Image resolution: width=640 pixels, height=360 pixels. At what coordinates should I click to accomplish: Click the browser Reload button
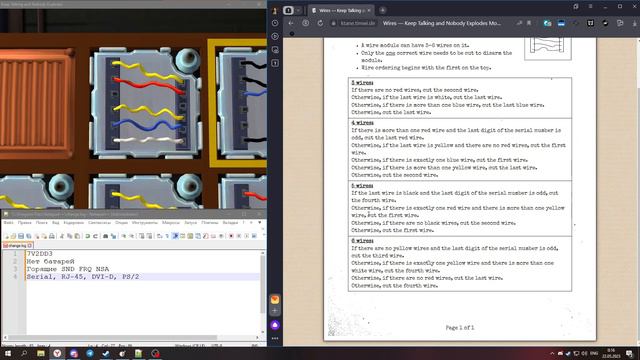tap(320, 23)
